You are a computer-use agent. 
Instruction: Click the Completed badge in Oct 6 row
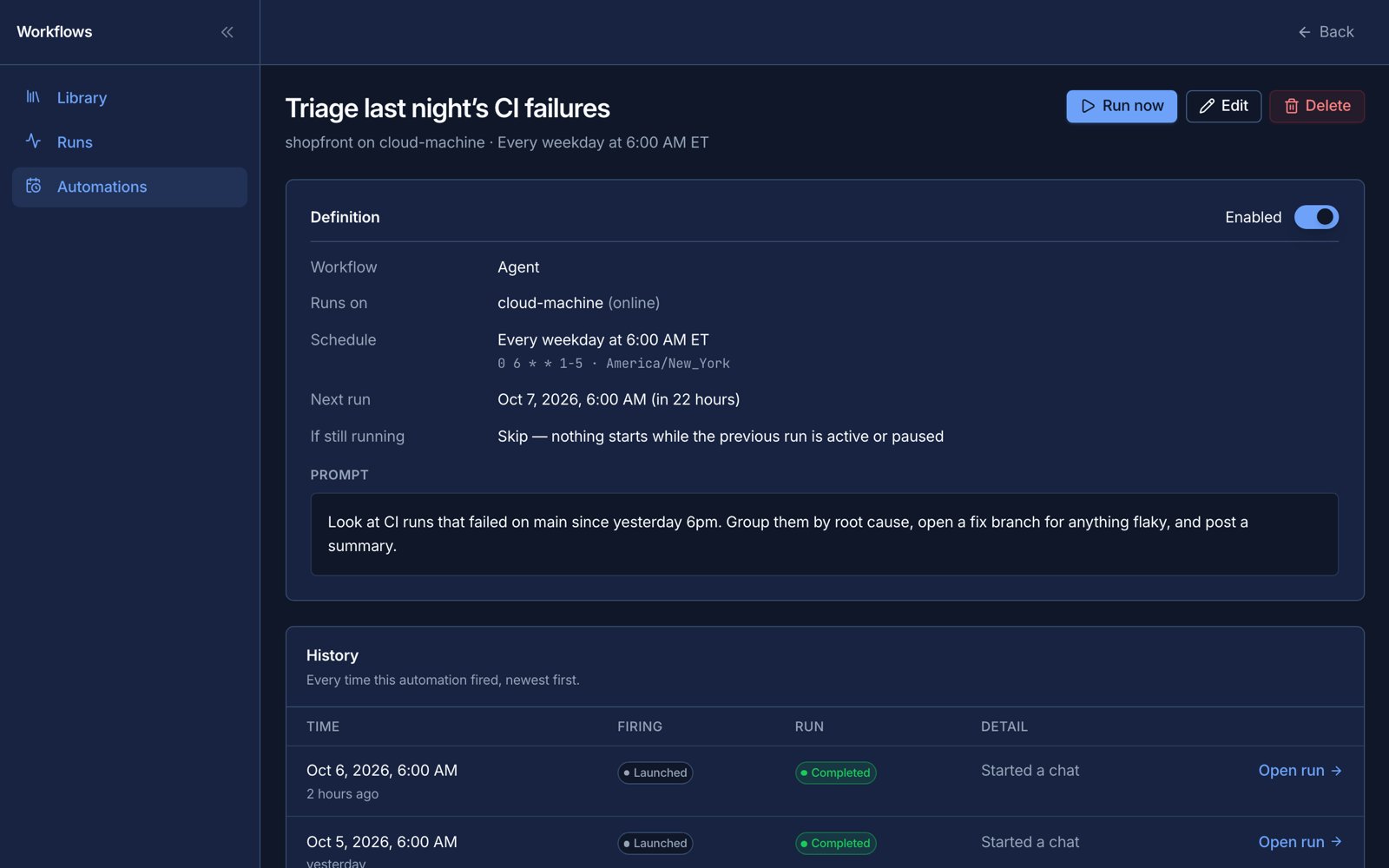835,773
